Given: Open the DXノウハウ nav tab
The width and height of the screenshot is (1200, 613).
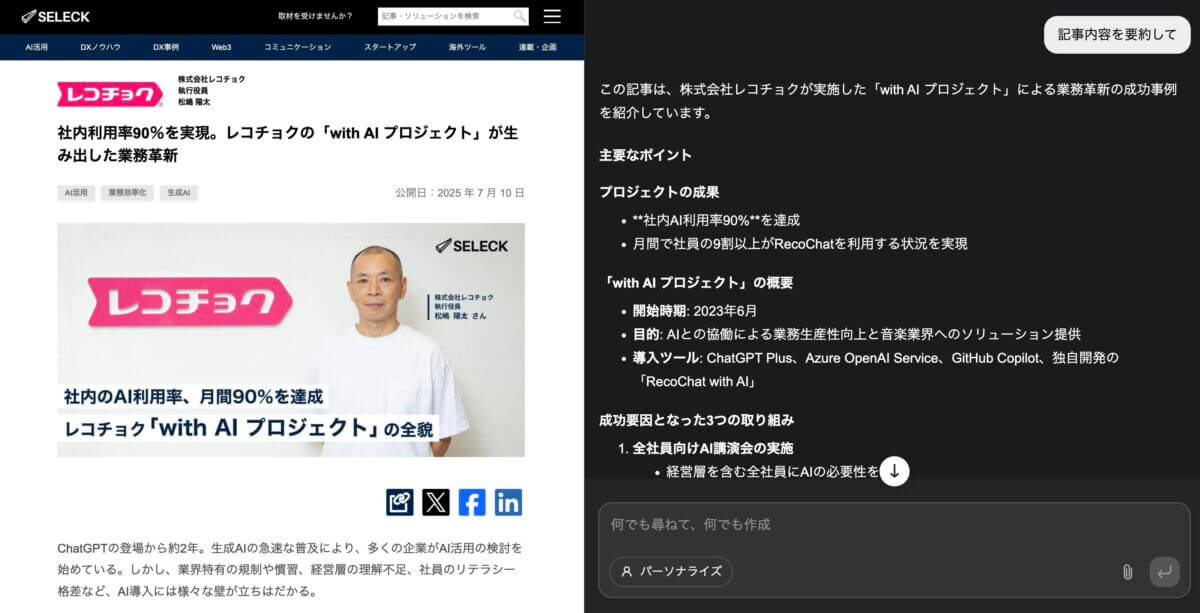Looking at the screenshot, I should pyautogui.click(x=101, y=47).
